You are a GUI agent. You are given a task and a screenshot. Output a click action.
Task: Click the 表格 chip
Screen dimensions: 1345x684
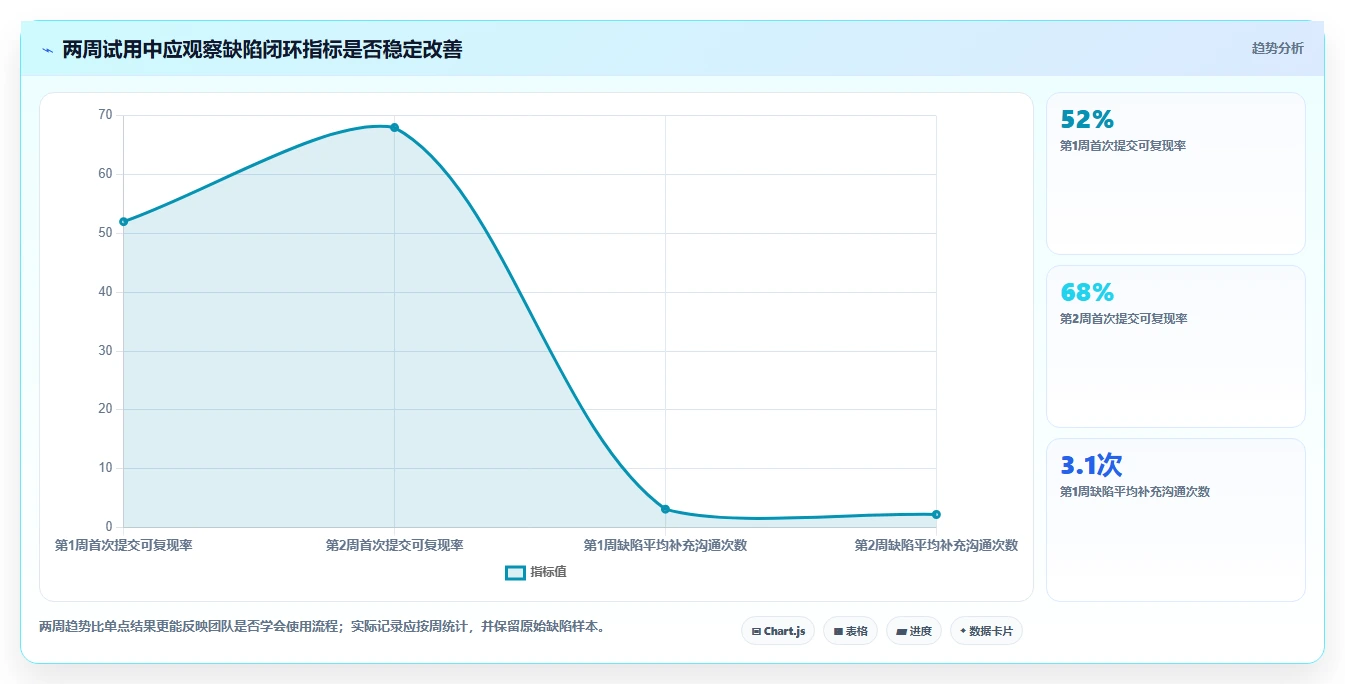[850, 631]
